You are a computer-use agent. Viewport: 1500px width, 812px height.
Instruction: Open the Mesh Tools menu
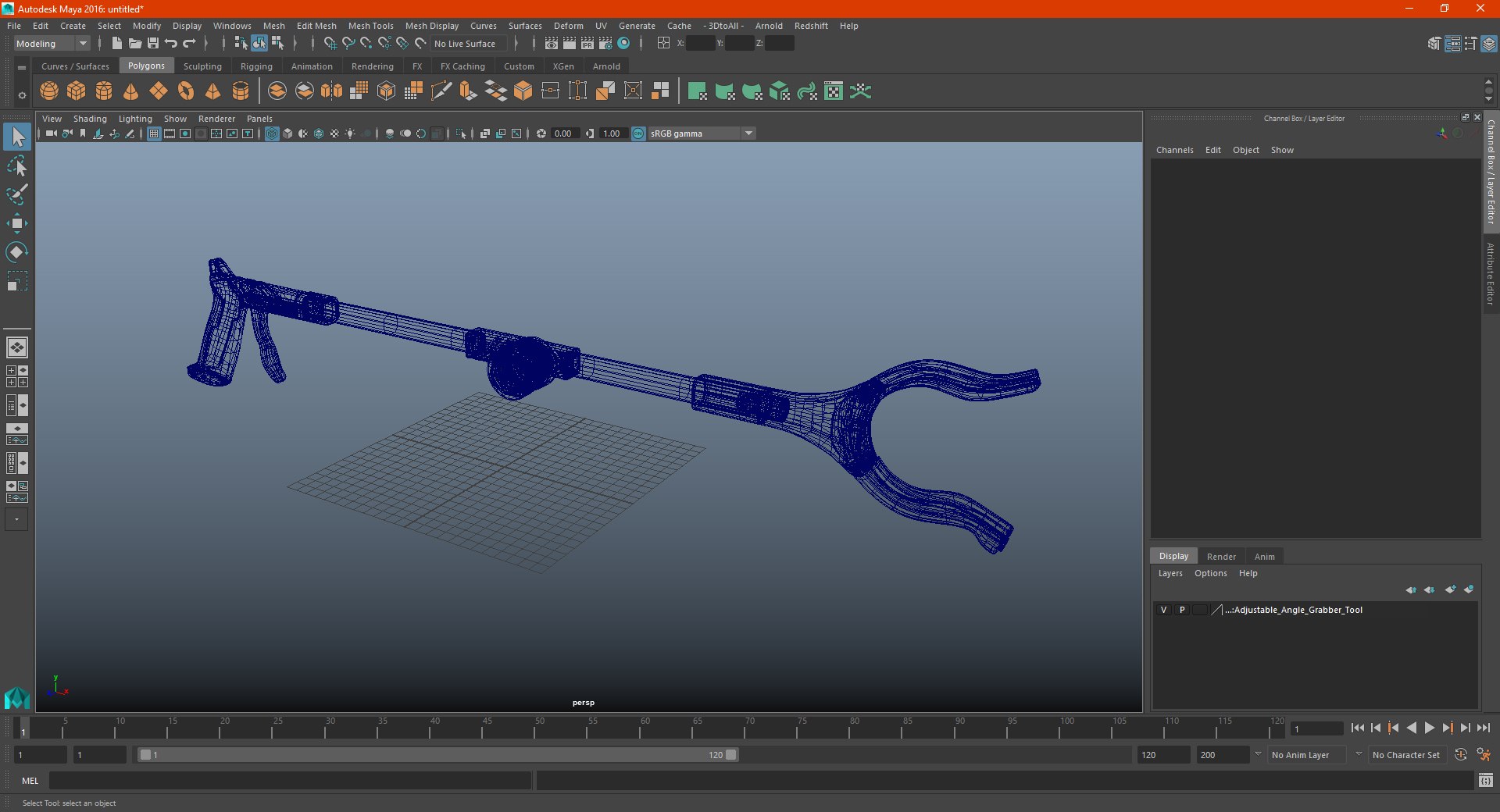click(370, 26)
